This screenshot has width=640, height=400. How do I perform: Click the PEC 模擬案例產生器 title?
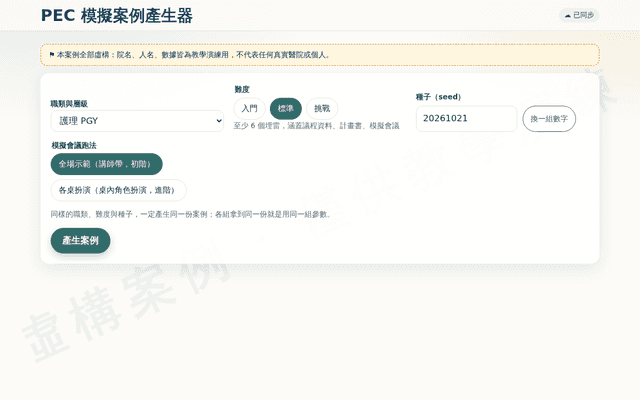pyautogui.click(x=117, y=16)
